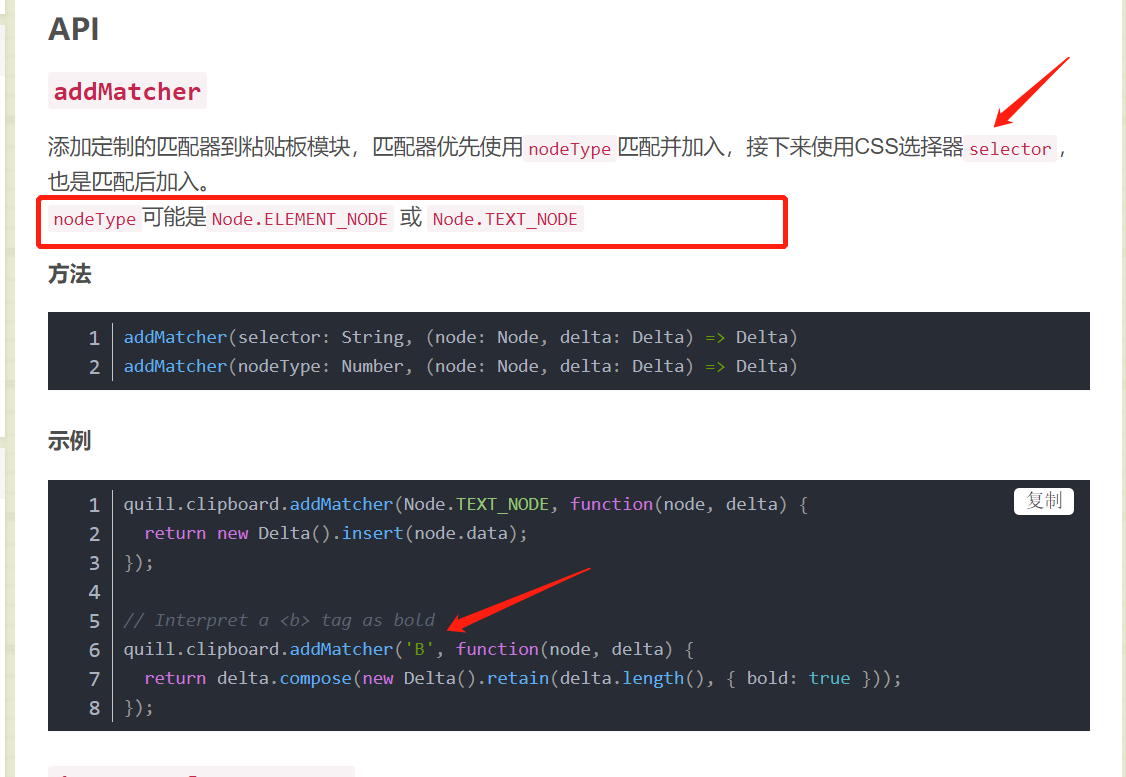This screenshot has width=1126, height=777.
Task: Click the highlighted nodeType text inside the red rectangle
Action: click(x=93, y=218)
